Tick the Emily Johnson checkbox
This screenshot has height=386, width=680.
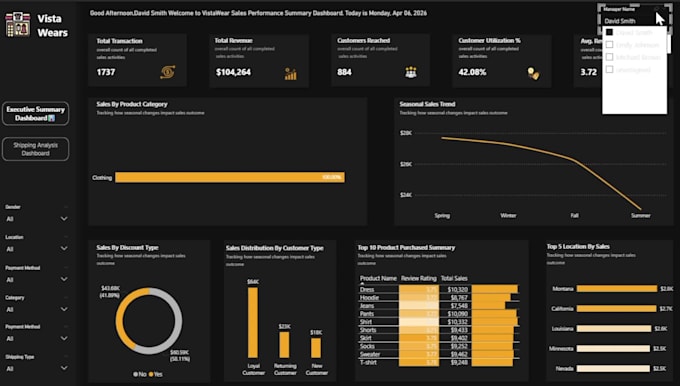(x=609, y=45)
